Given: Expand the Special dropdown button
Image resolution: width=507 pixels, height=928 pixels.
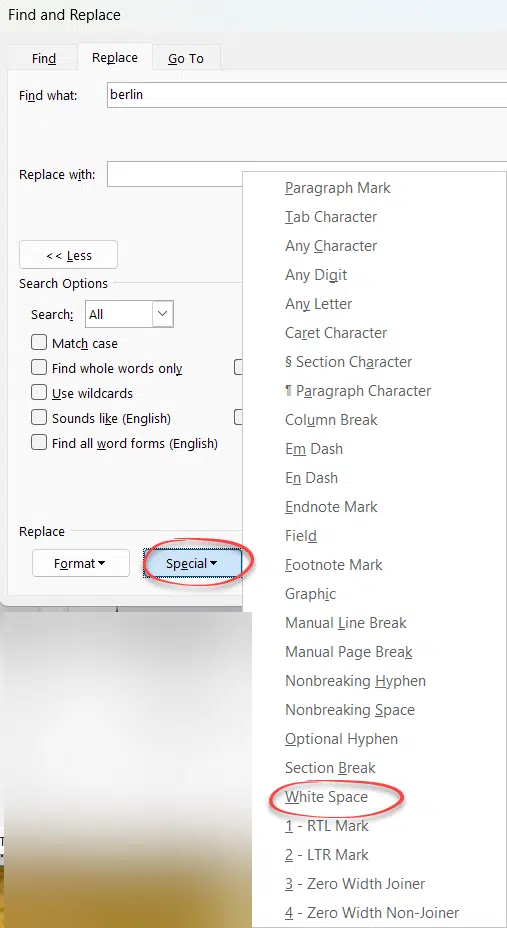Looking at the screenshot, I should [x=192, y=563].
